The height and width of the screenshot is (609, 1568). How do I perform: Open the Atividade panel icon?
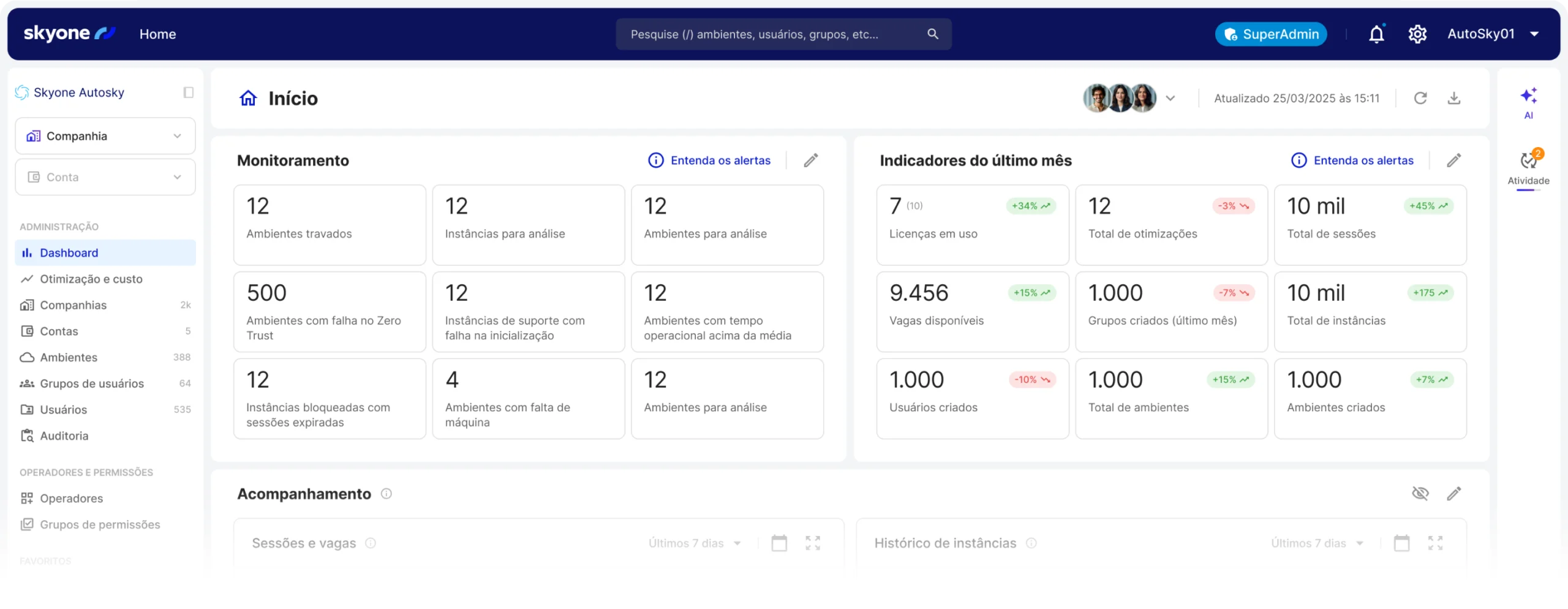1528,161
